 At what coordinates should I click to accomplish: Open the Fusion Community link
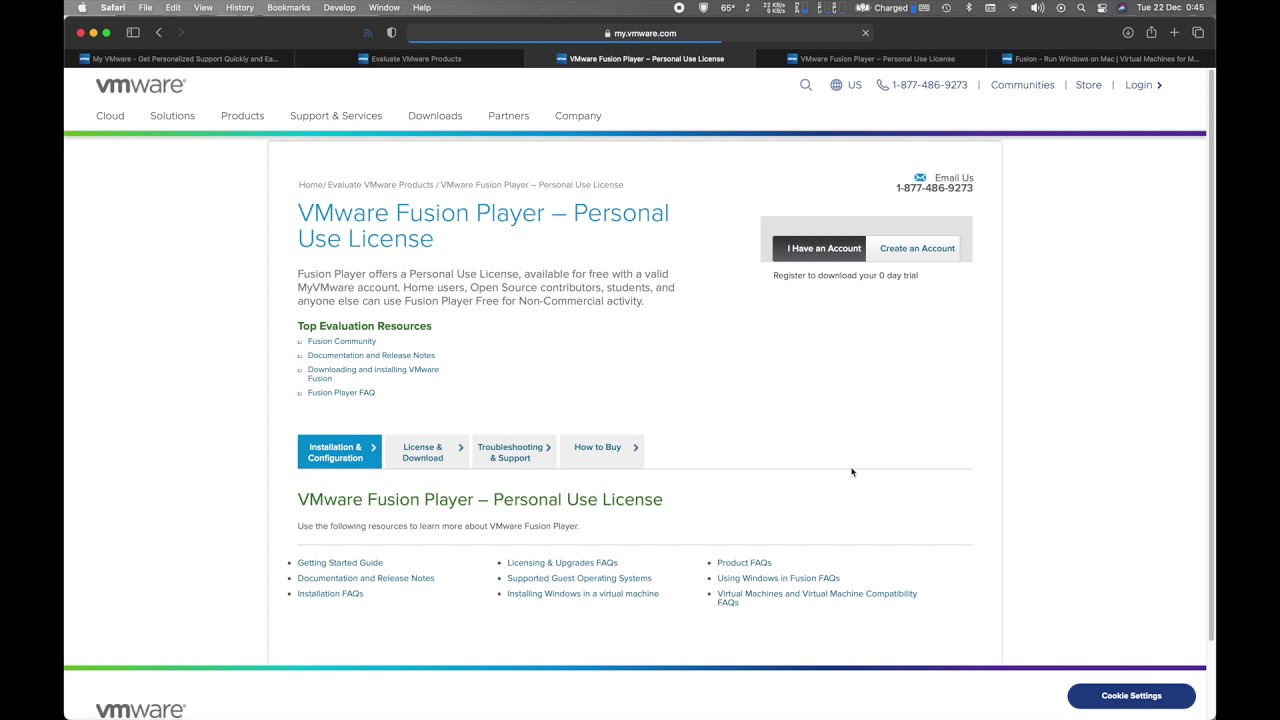(341, 341)
